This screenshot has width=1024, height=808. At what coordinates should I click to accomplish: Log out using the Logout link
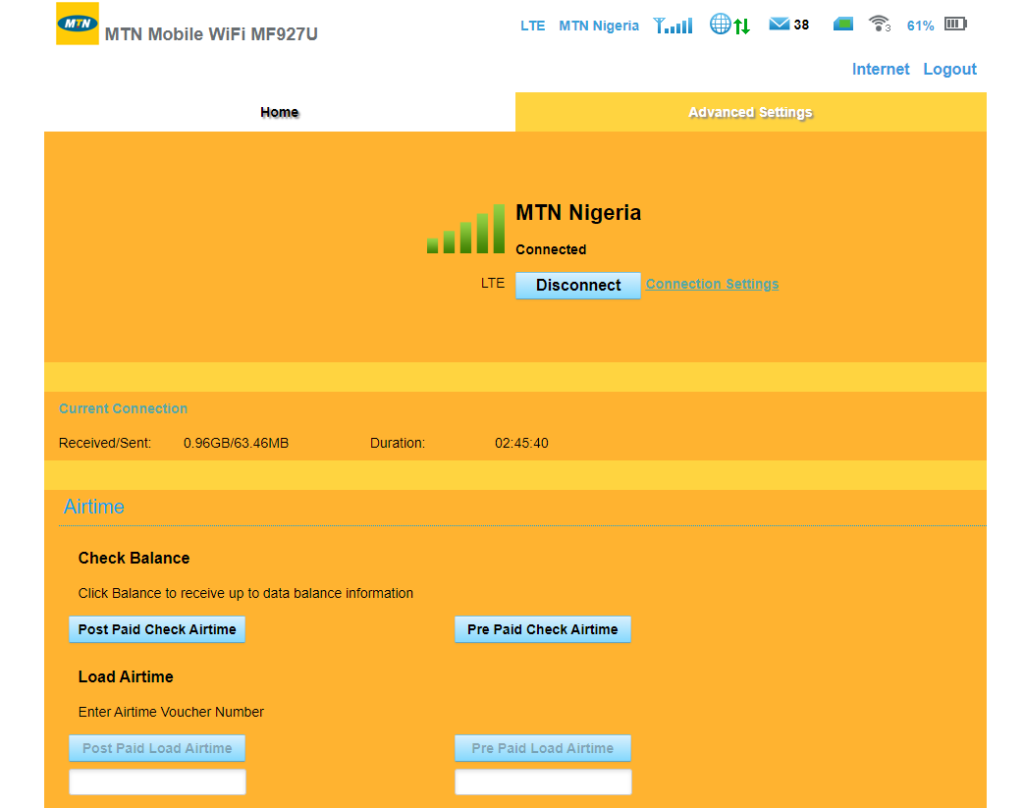click(x=949, y=69)
